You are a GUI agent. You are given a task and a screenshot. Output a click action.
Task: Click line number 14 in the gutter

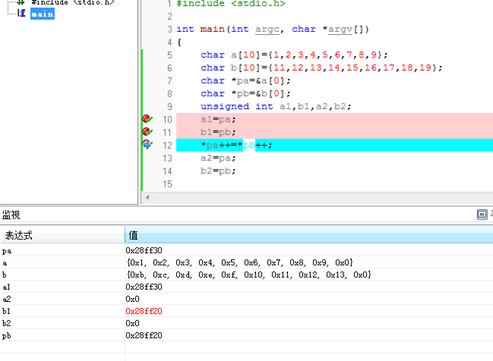pyautogui.click(x=167, y=171)
